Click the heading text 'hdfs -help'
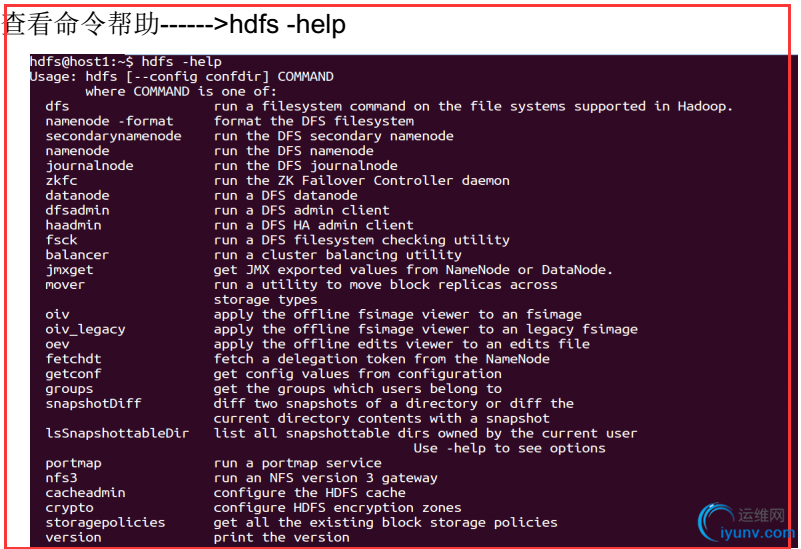The height and width of the screenshot is (549, 801). point(287,25)
